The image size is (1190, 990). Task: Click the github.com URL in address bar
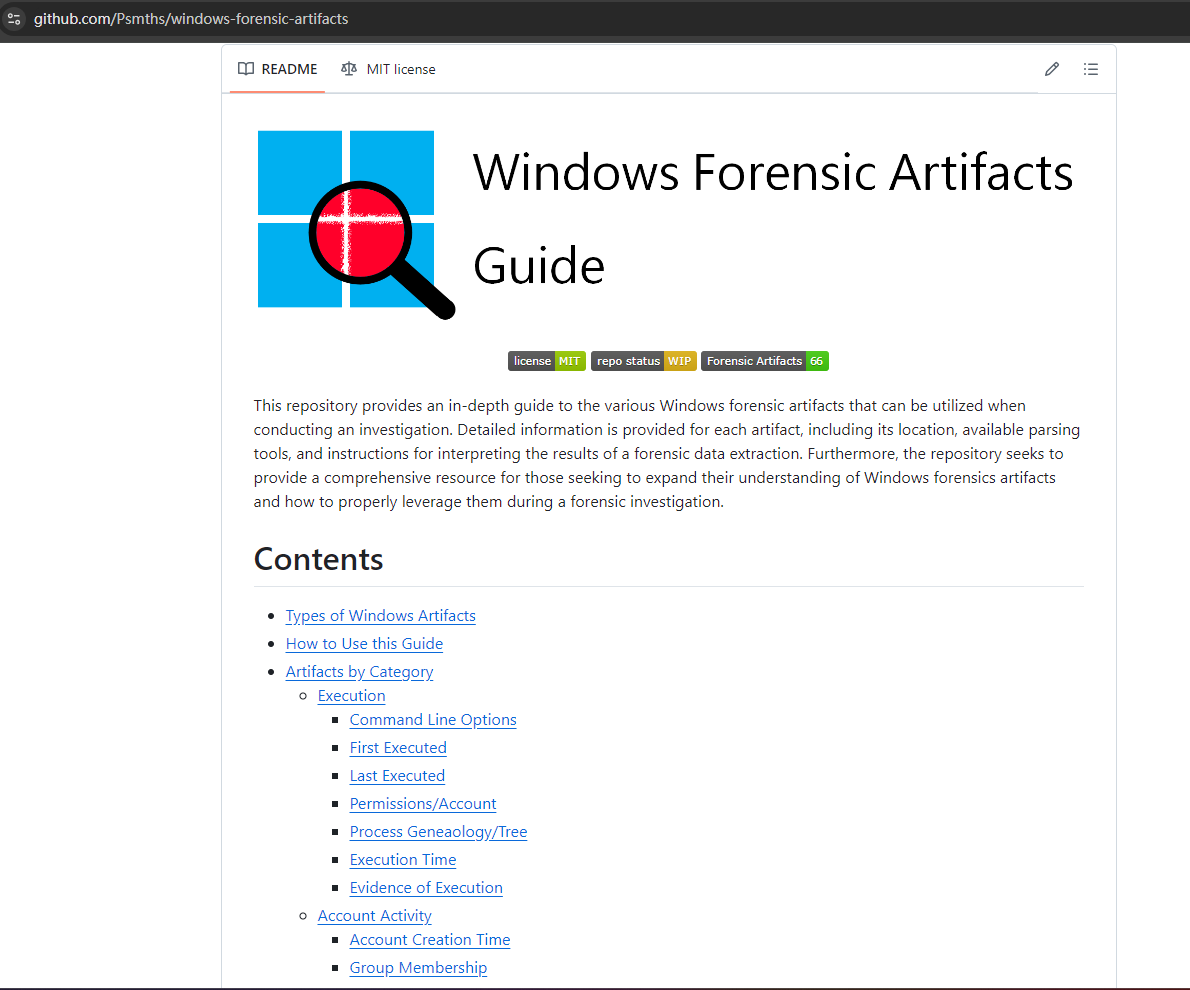coord(191,19)
